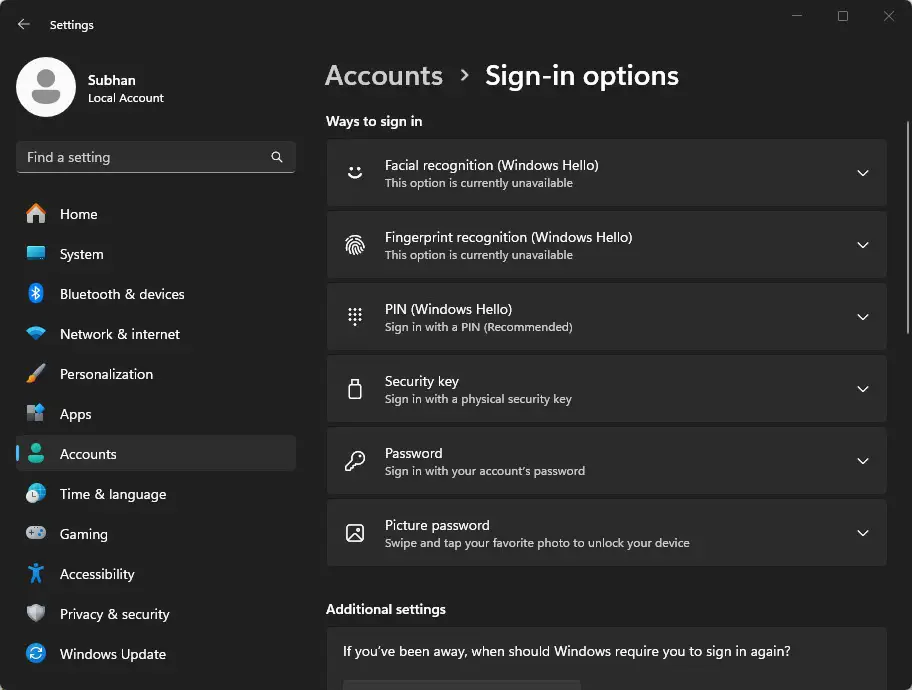The width and height of the screenshot is (912, 690).
Task: Expand the PIN (Windows Hello) chevron
Action: [x=863, y=317]
